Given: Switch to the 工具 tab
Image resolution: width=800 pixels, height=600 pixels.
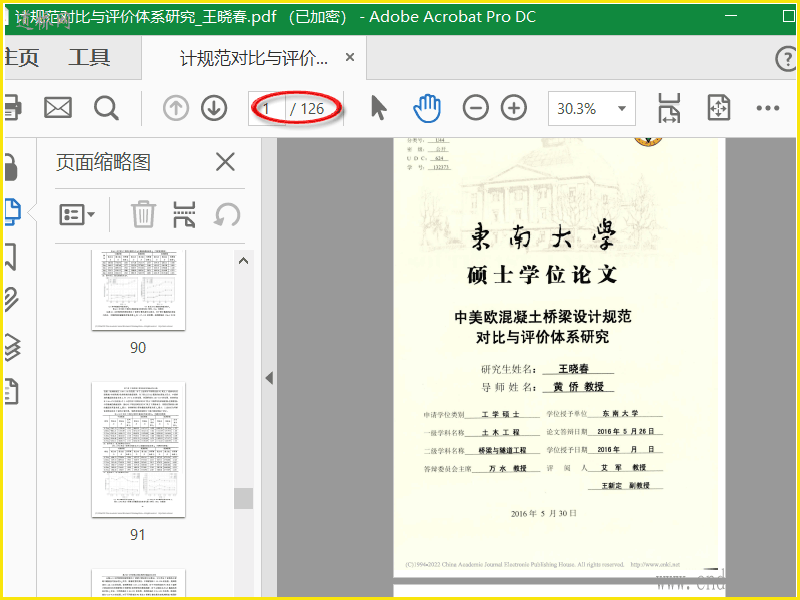Looking at the screenshot, I should click(89, 57).
